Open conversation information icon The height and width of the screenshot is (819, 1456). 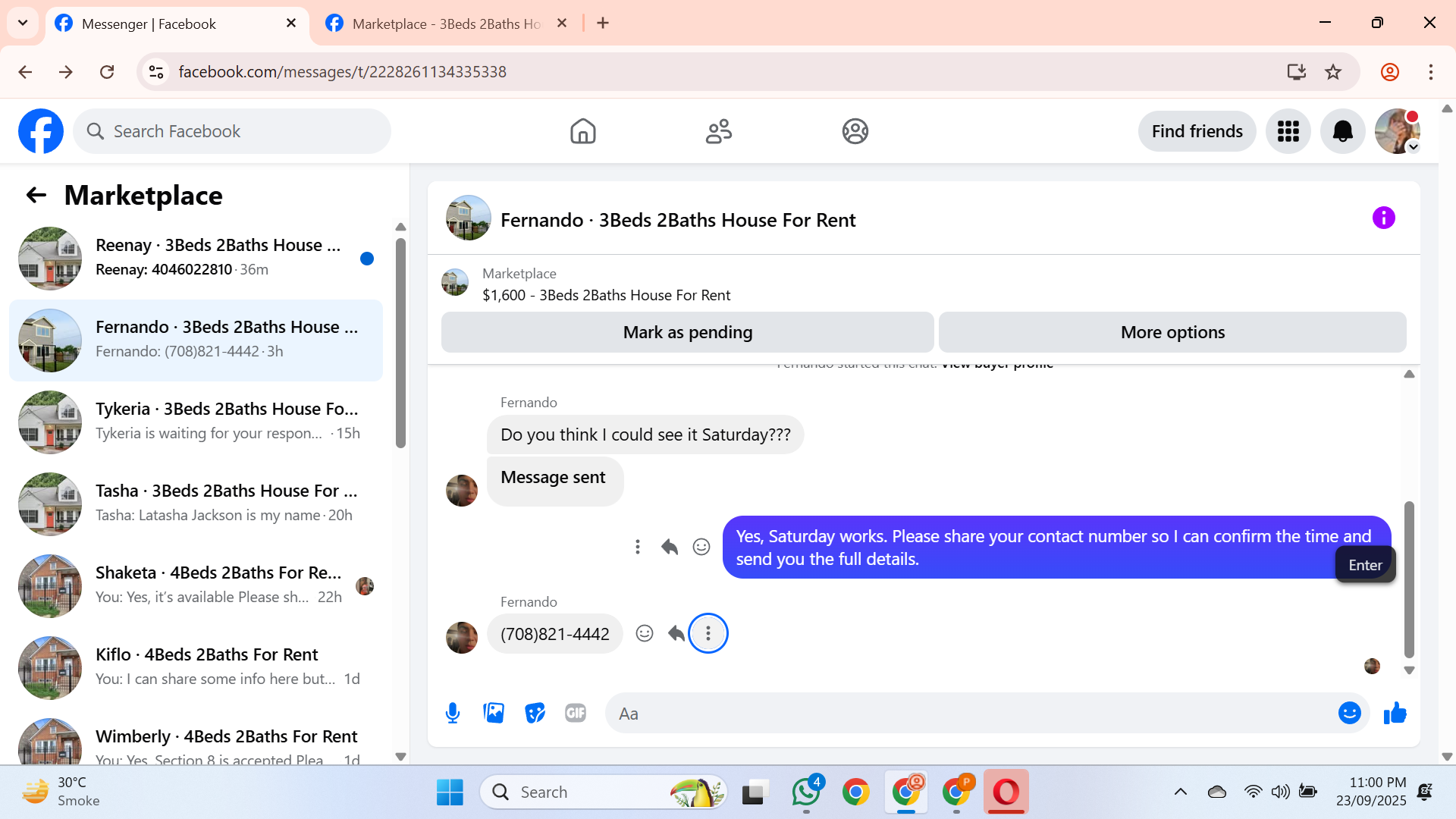(1383, 218)
